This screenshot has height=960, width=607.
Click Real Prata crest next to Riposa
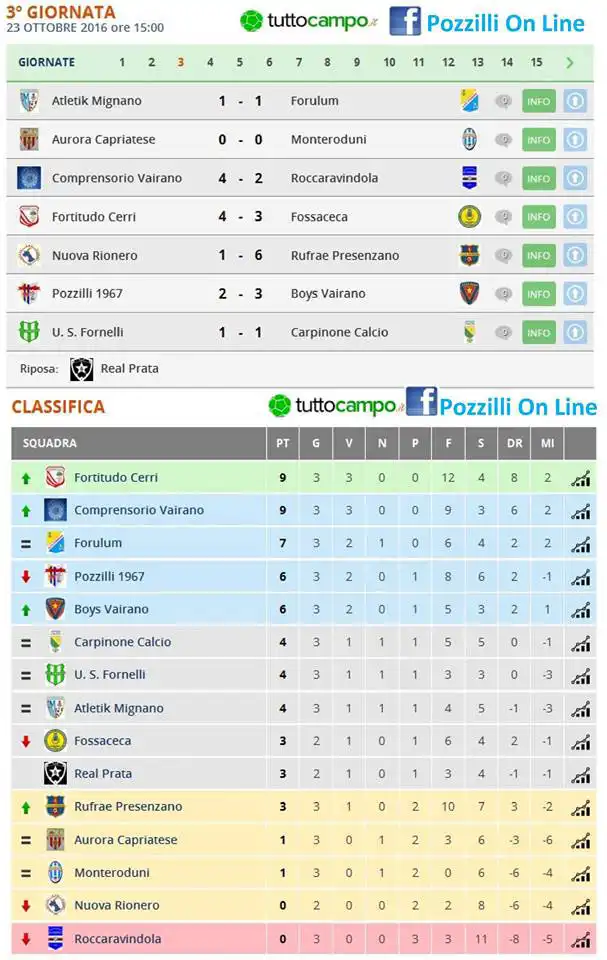pyautogui.click(x=81, y=369)
